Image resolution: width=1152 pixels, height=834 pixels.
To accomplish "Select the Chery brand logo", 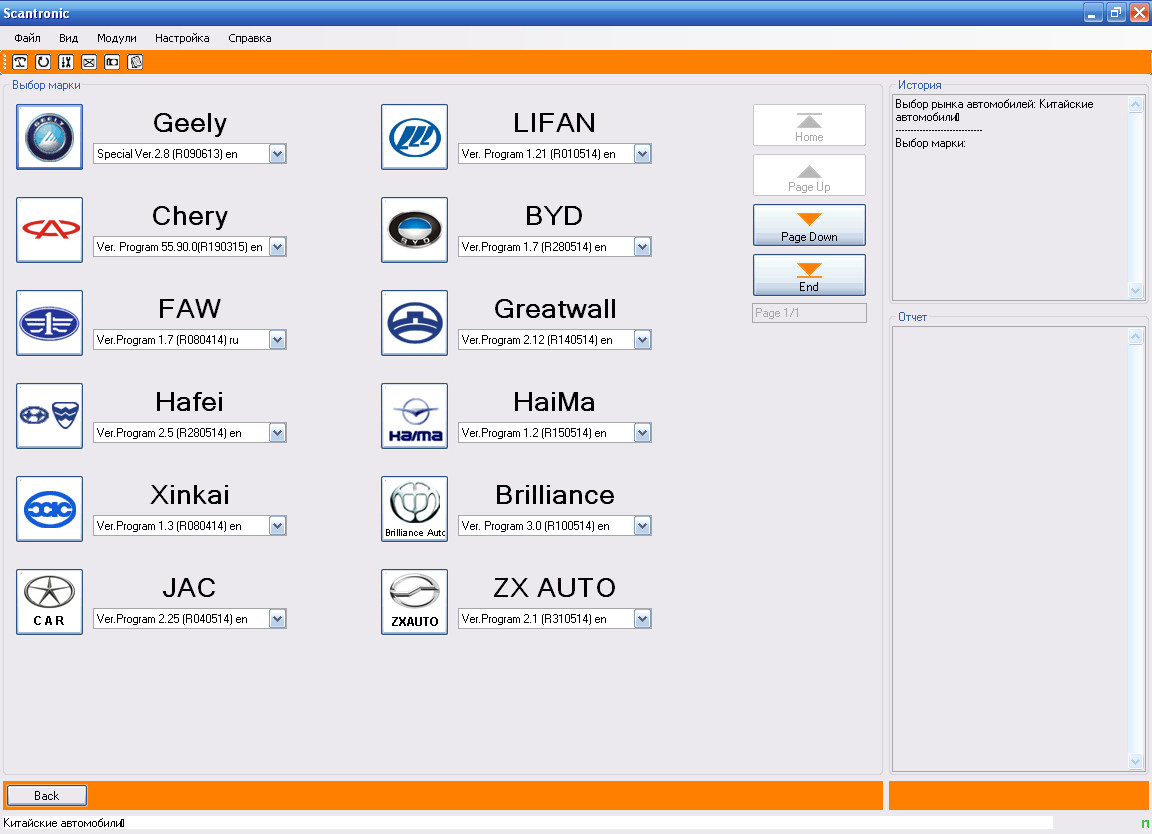I will 49,229.
